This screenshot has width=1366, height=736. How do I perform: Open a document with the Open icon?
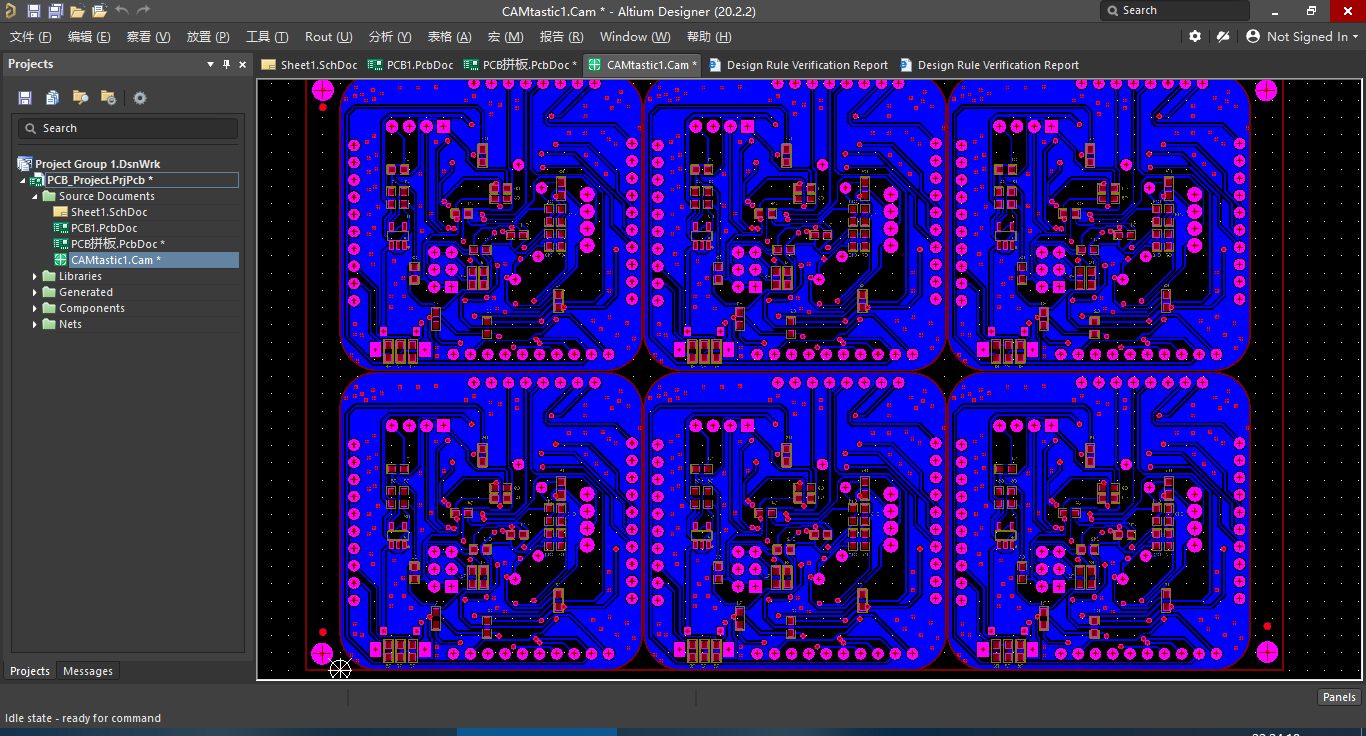tap(77, 10)
